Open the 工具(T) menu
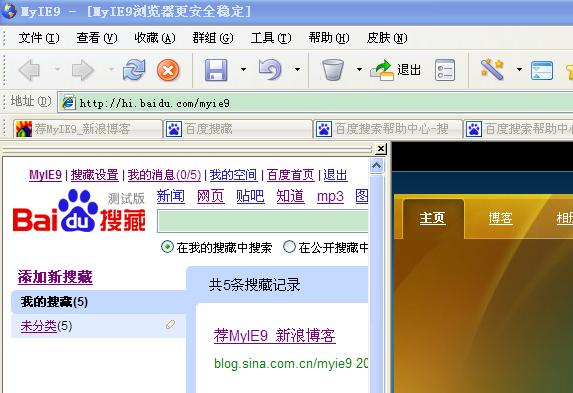Screen dimensions: 573x393 271,38
